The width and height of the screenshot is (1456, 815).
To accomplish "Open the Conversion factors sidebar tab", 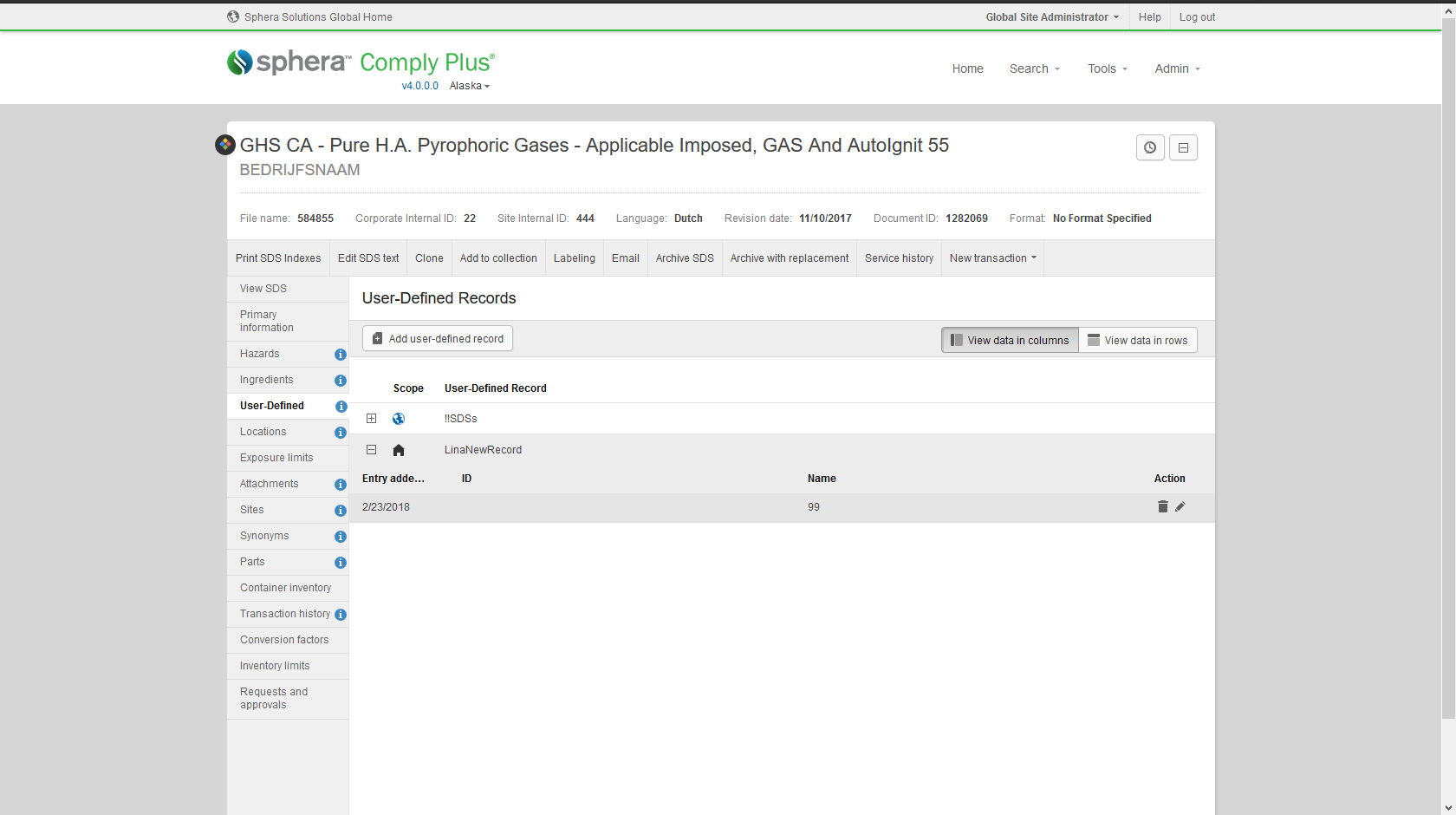I will (288, 640).
